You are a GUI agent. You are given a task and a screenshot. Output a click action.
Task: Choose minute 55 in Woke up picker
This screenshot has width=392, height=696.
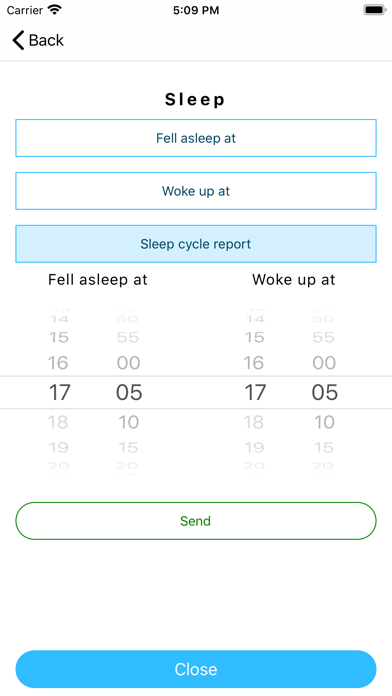[x=324, y=337]
